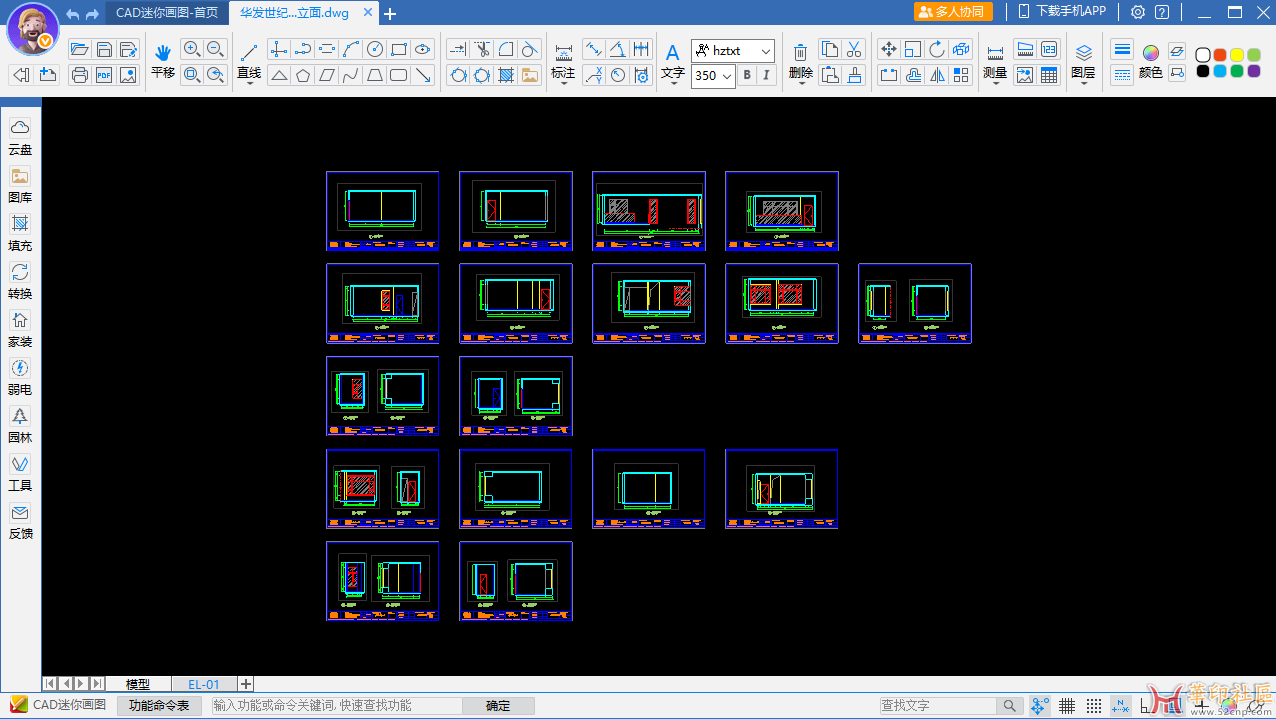1276x719 pixels.
Task: Toggle italic text formatting
Action: 766,75
